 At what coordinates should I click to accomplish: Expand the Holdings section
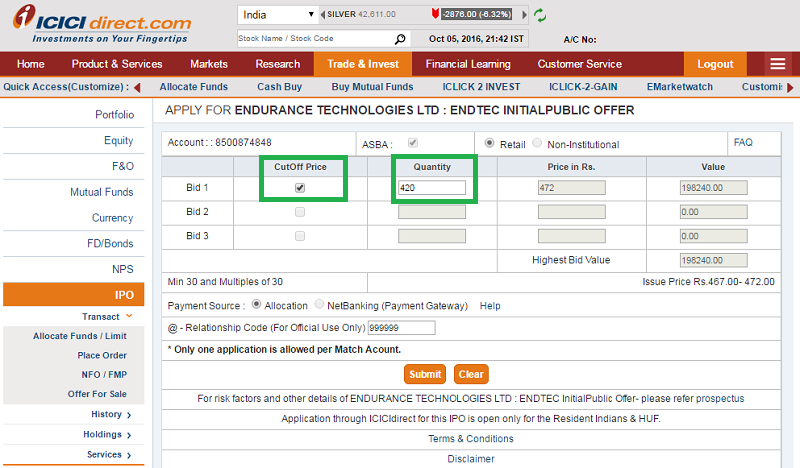pos(129,435)
